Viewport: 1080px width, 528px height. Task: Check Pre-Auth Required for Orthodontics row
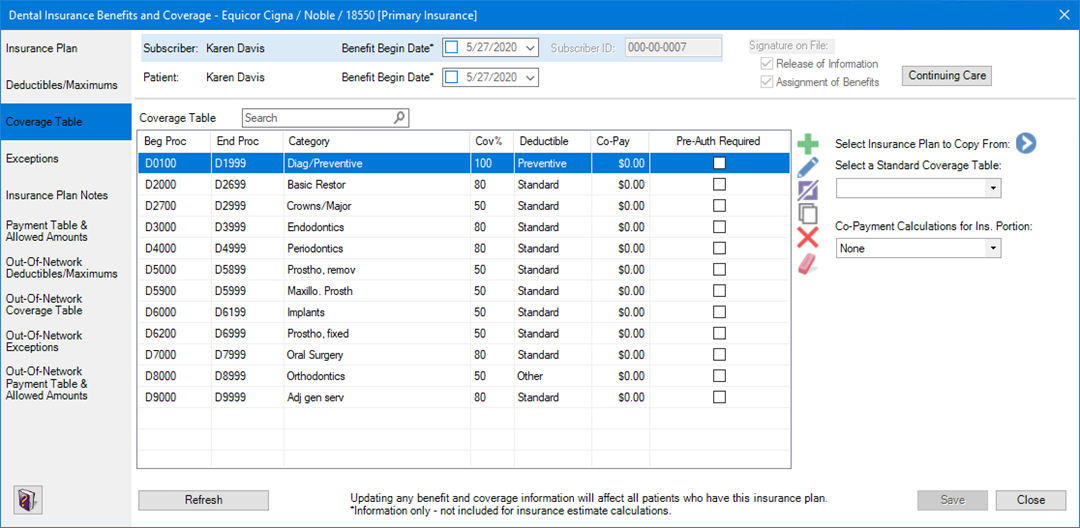pos(719,376)
